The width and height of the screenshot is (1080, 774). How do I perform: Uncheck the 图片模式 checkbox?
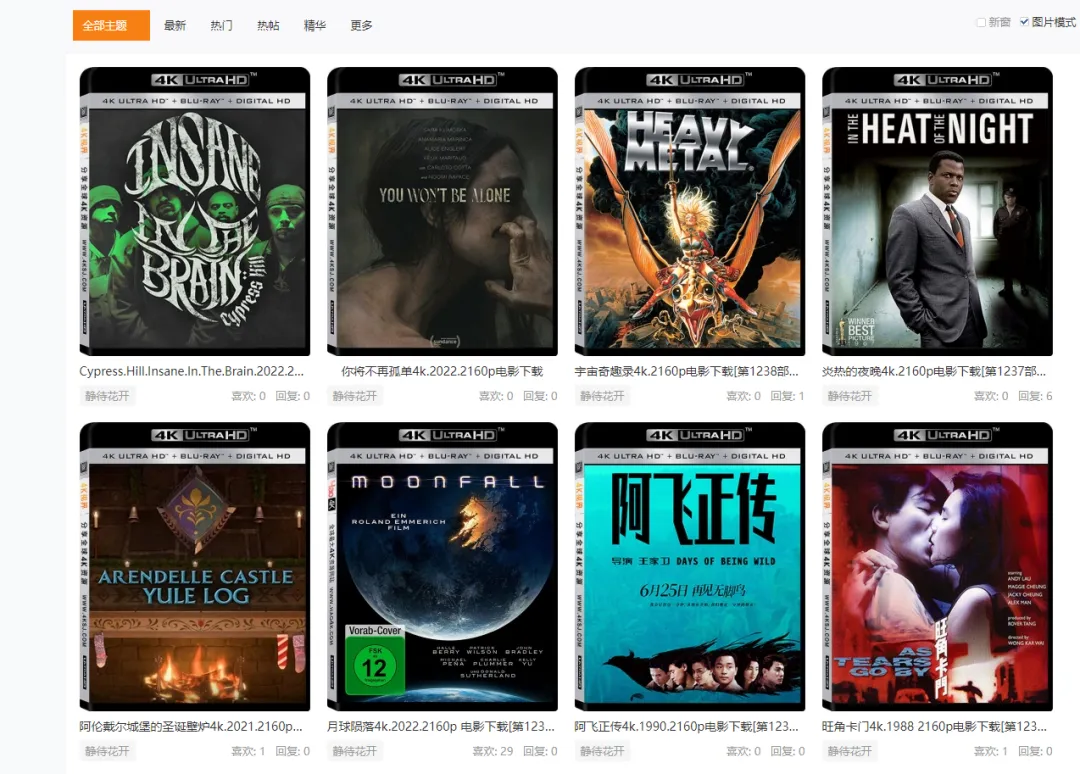coord(1024,22)
